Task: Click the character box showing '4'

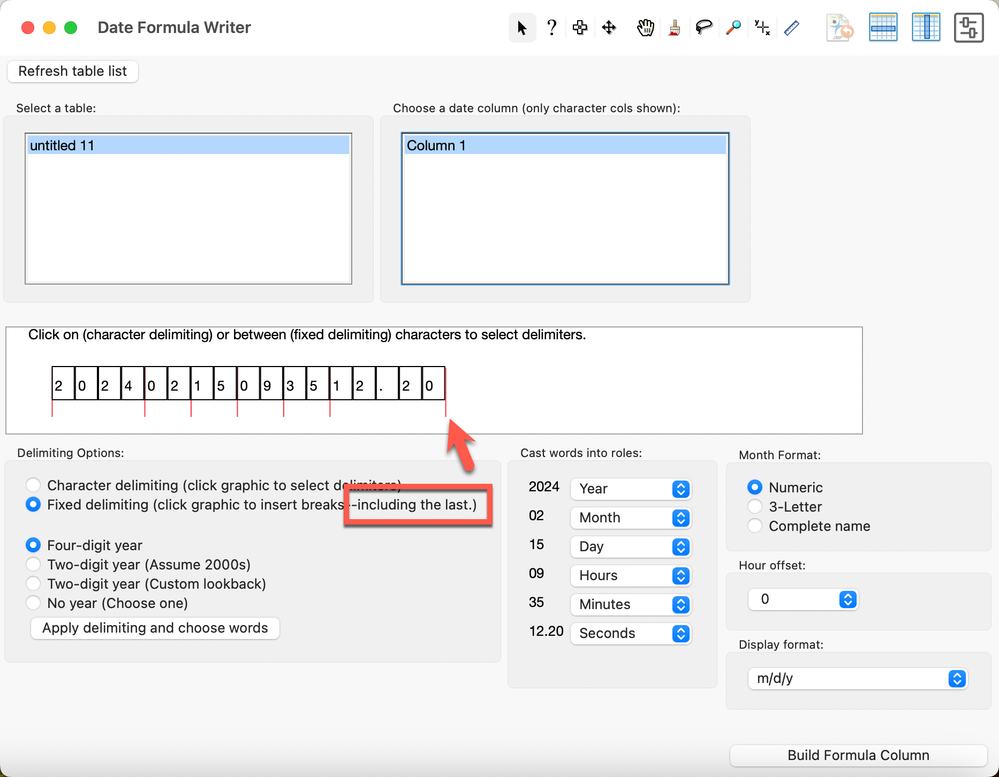Action: pos(133,383)
